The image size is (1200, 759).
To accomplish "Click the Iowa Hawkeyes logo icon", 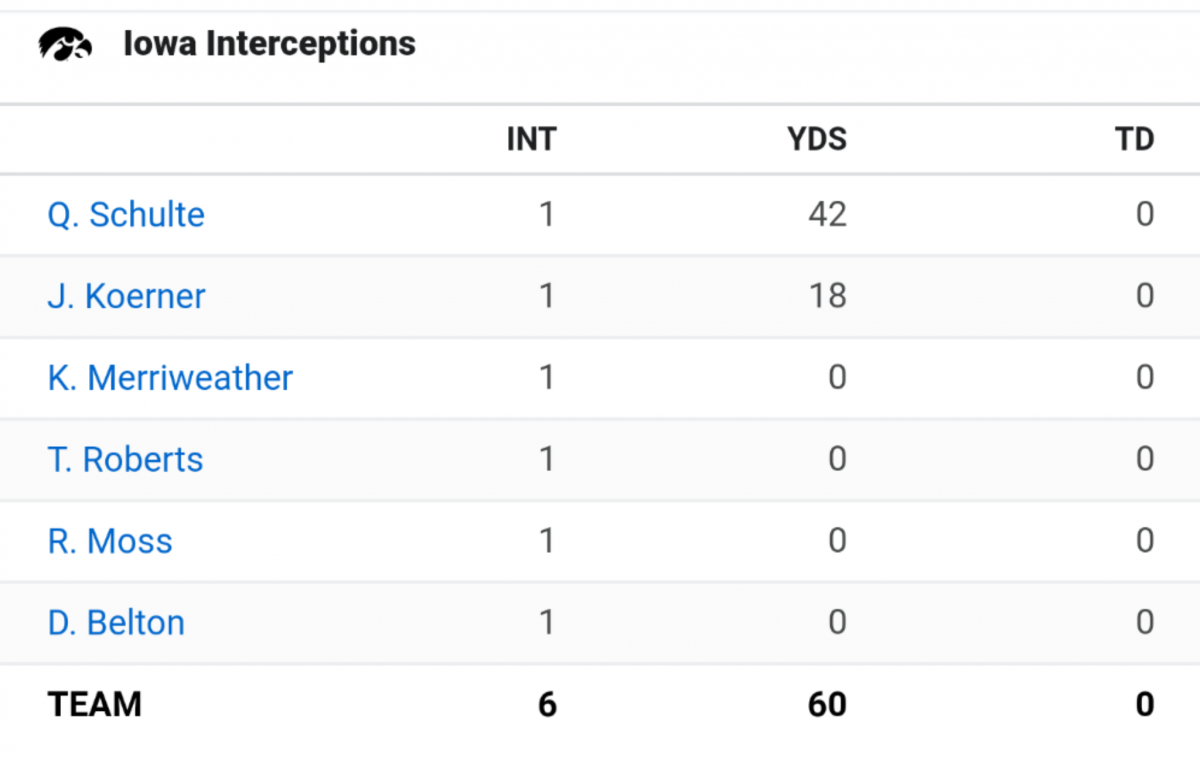I will tap(65, 45).
